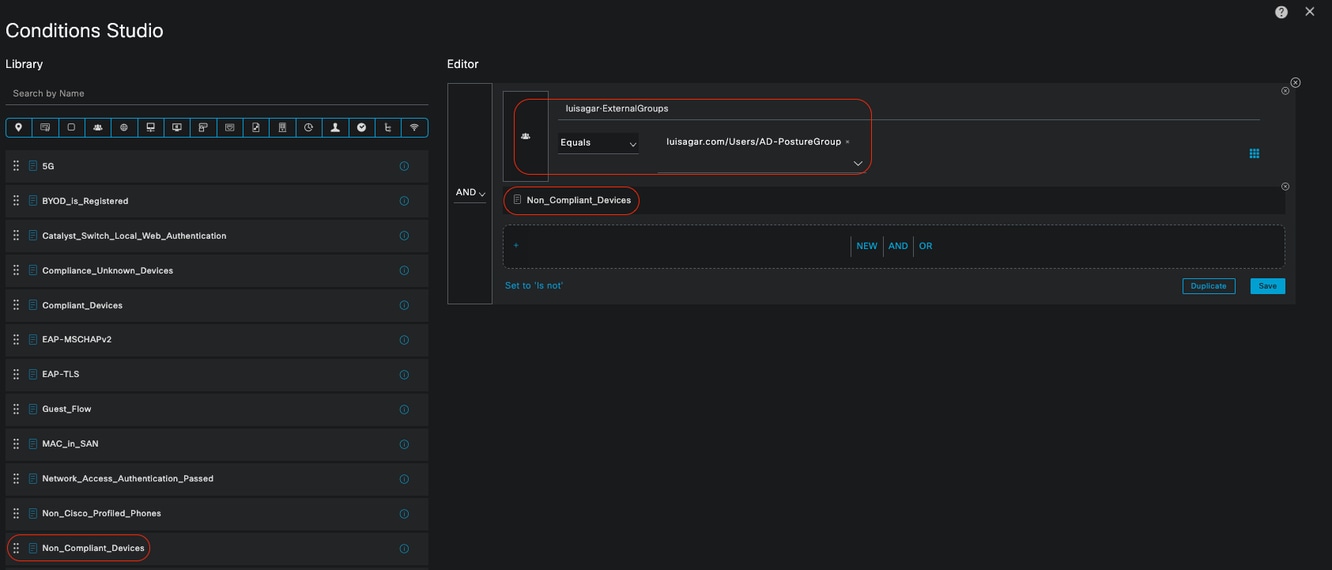This screenshot has height=570, width=1332.
Task: Open the AND operator dropdown
Action: click(x=470, y=192)
